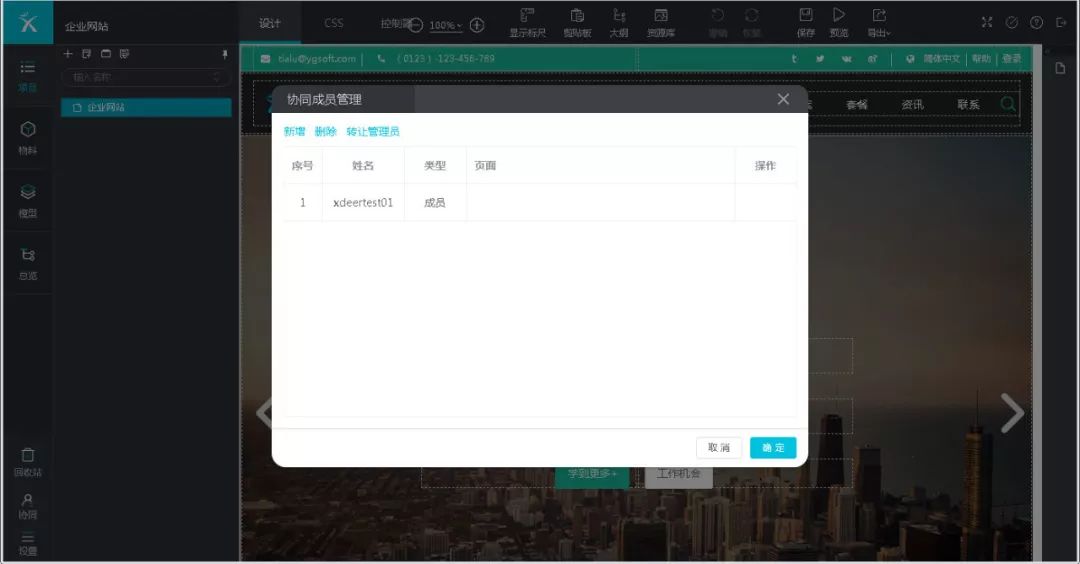Open the 100% zoom dropdown
The width and height of the screenshot is (1080, 564).
click(x=446, y=25)
